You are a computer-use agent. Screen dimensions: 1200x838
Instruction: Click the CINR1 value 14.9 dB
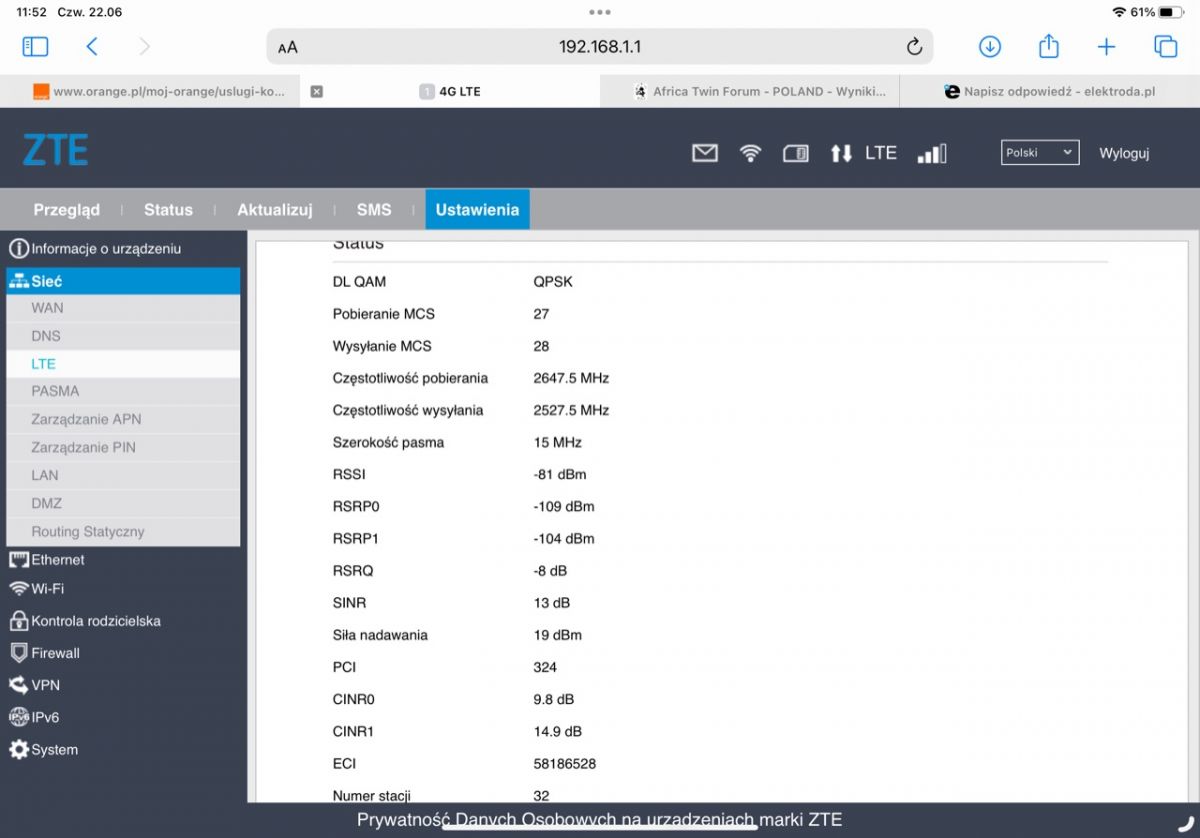tap(558, 732)
